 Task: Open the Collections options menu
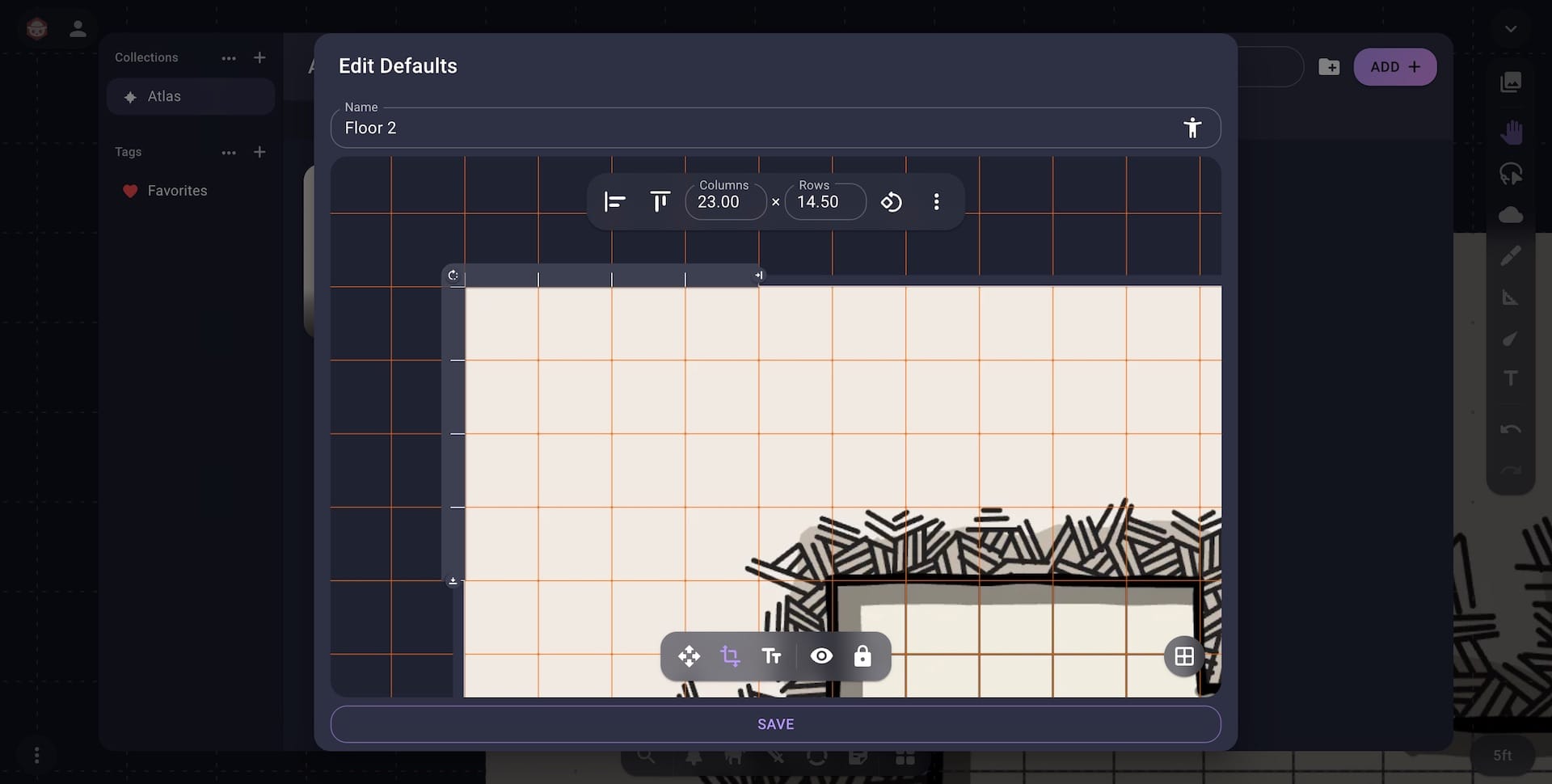coord(229,57)
